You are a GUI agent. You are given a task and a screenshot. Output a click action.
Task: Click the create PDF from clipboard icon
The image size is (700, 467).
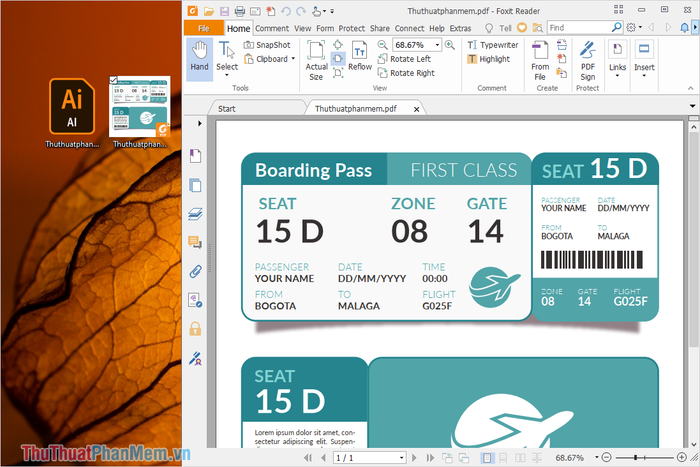tap(562, 73)
